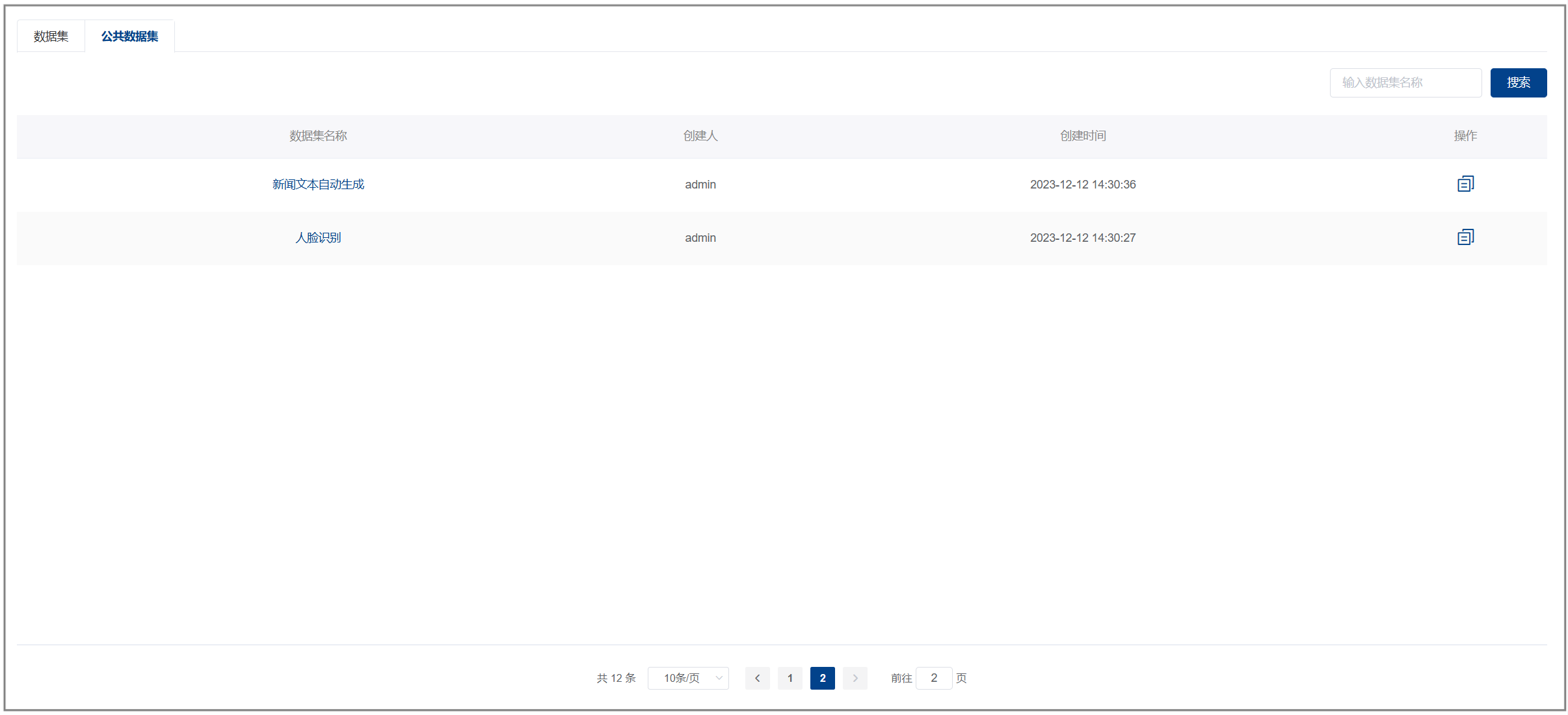Viewport: 1568px width, 715px height.
Task: Click the 数据集名称 column header
Action: point(318,136)
